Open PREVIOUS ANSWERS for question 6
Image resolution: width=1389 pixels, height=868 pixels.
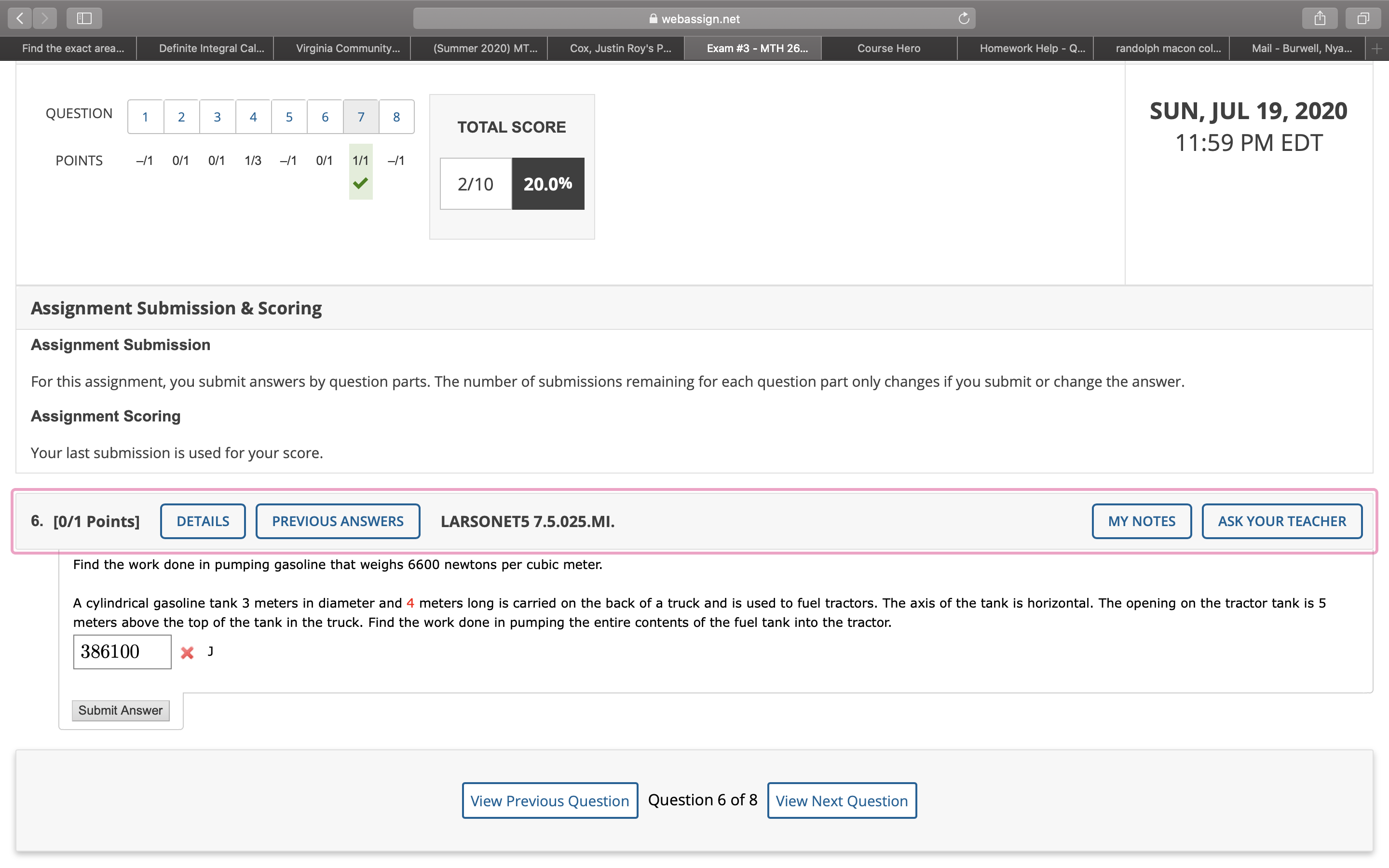point(338,521)
